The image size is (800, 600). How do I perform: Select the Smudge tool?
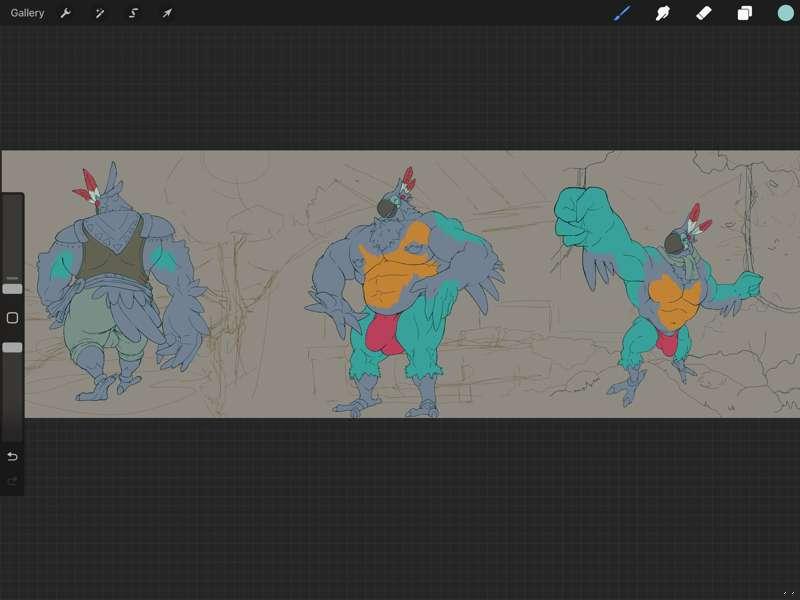(662, 13)
